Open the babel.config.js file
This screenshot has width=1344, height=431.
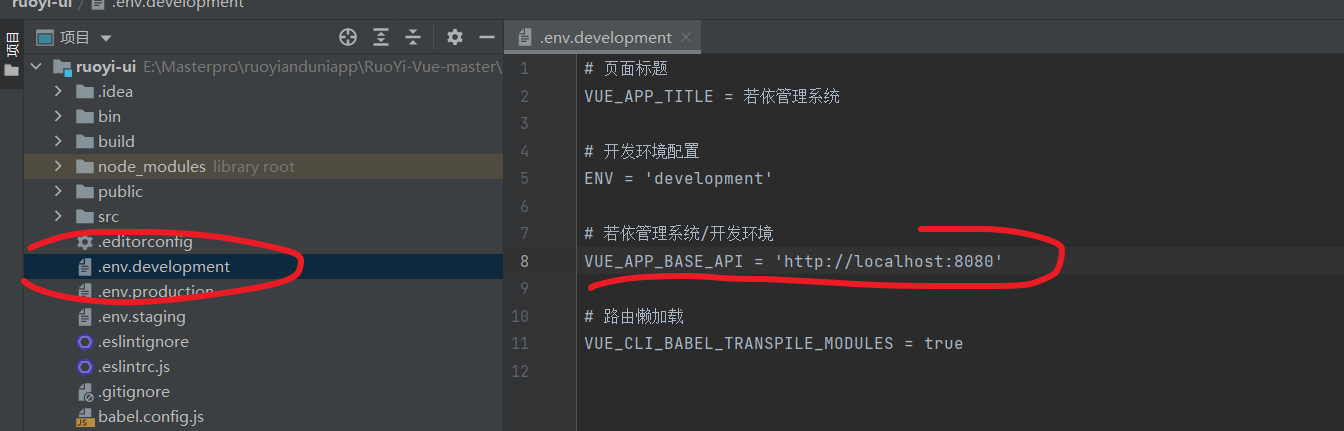pos(151,417)
